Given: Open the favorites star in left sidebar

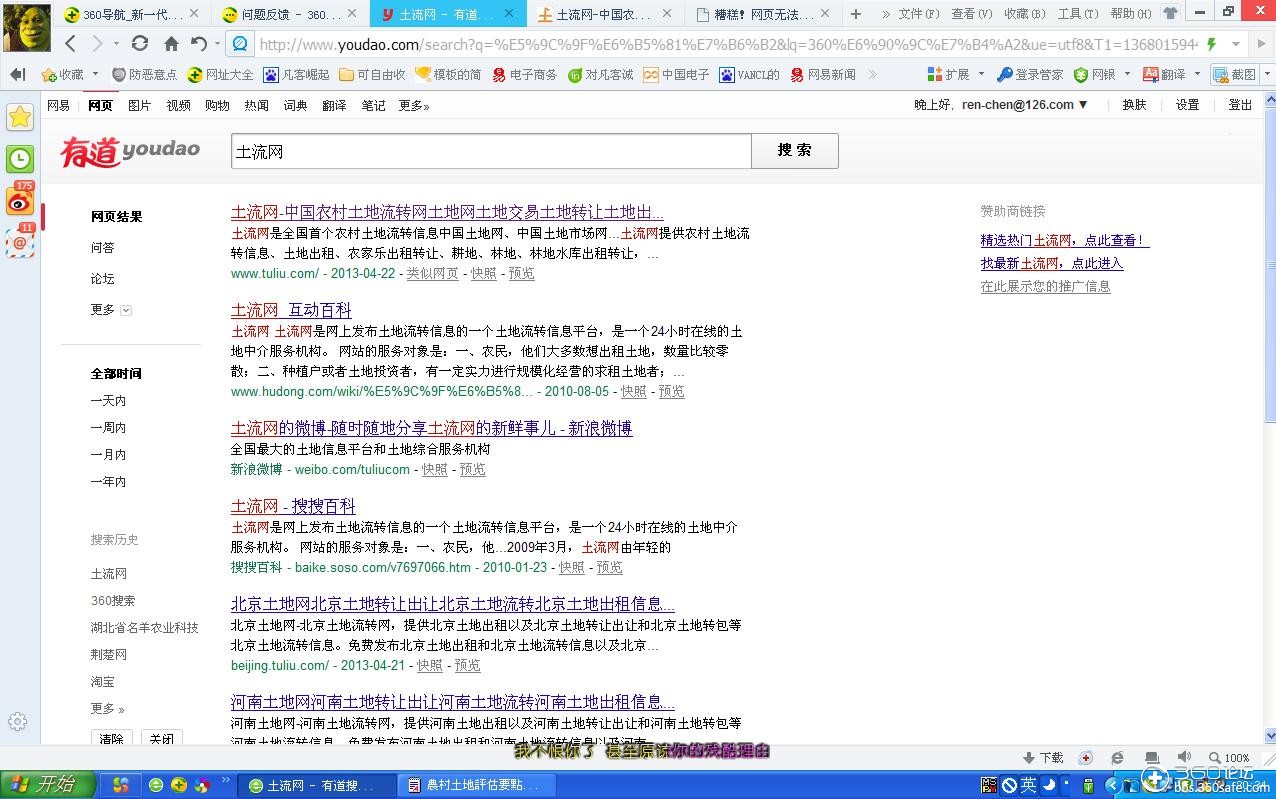Looking at the screenshot, I should (x=20, y=117).
